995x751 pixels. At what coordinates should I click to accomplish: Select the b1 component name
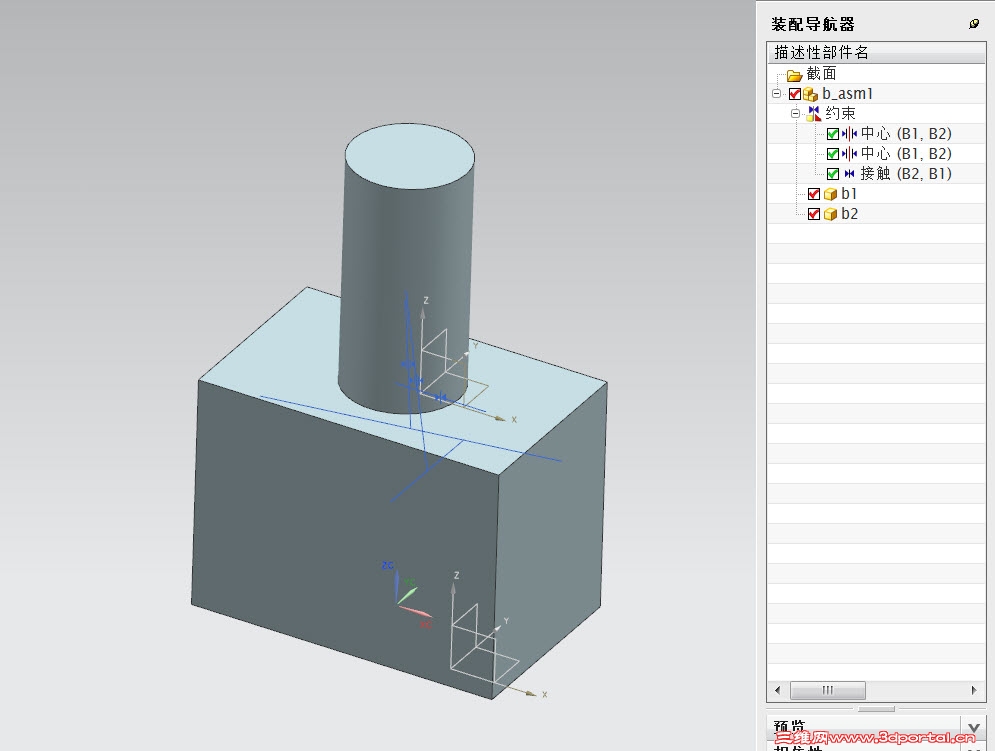pos(849,194)
